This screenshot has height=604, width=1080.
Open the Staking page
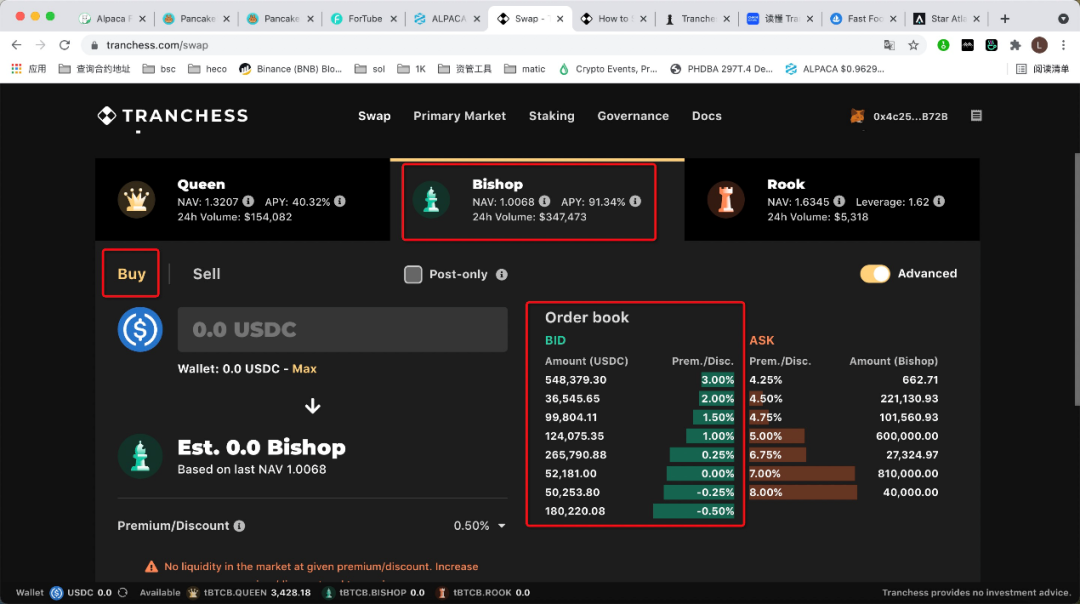click(x=552, y=116)
